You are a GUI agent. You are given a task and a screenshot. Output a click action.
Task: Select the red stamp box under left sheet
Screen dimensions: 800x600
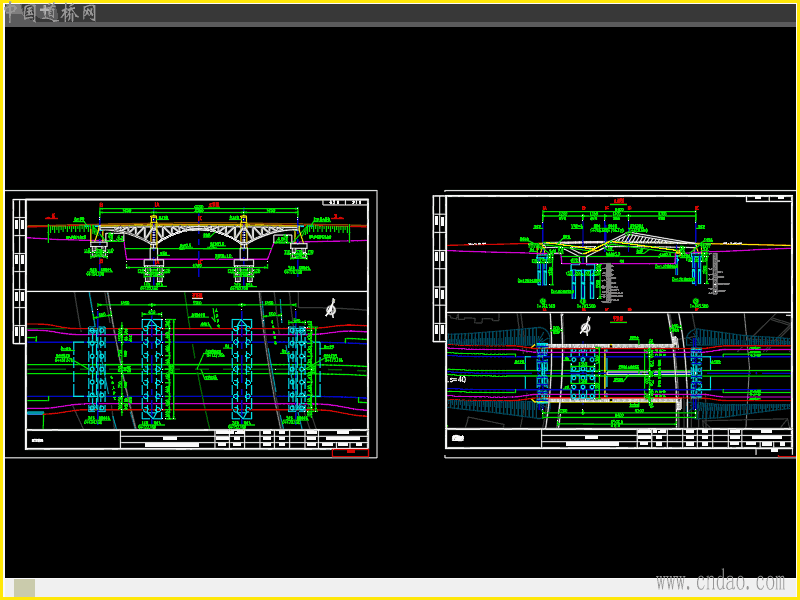click(x=351, y=453)
